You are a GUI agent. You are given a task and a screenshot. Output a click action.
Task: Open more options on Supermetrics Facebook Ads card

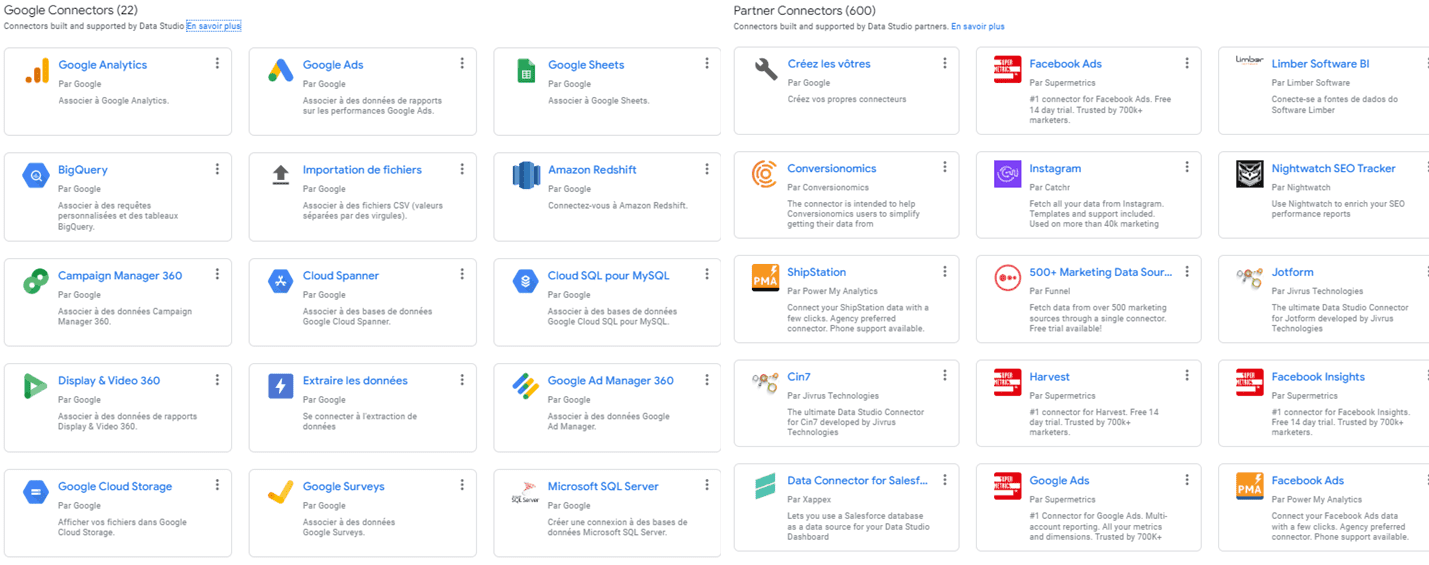(1187, 63)
